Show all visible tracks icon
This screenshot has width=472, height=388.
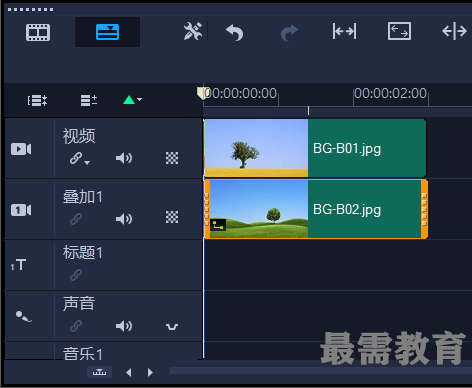point(37,100)
